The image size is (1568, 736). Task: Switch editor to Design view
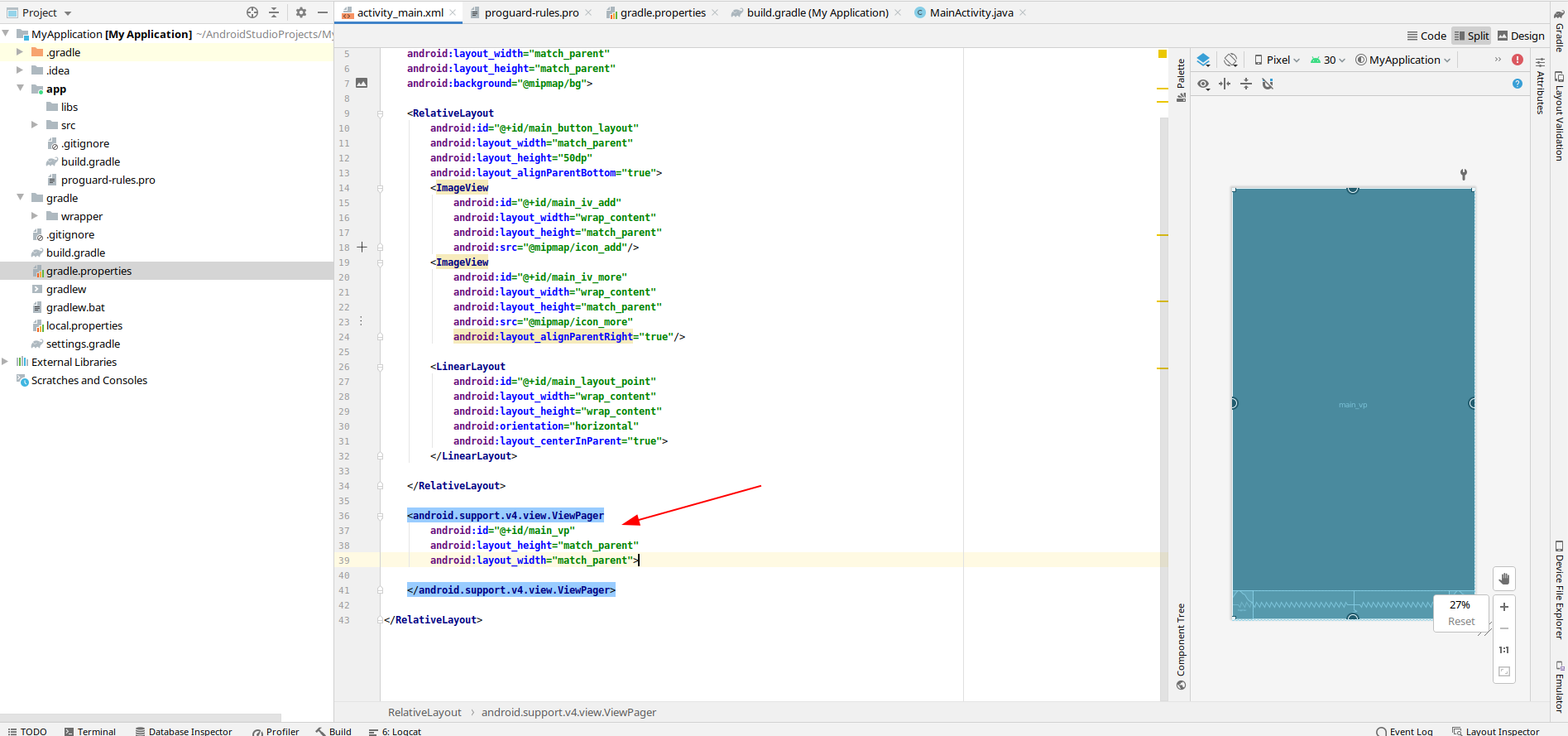(1521, 36)
